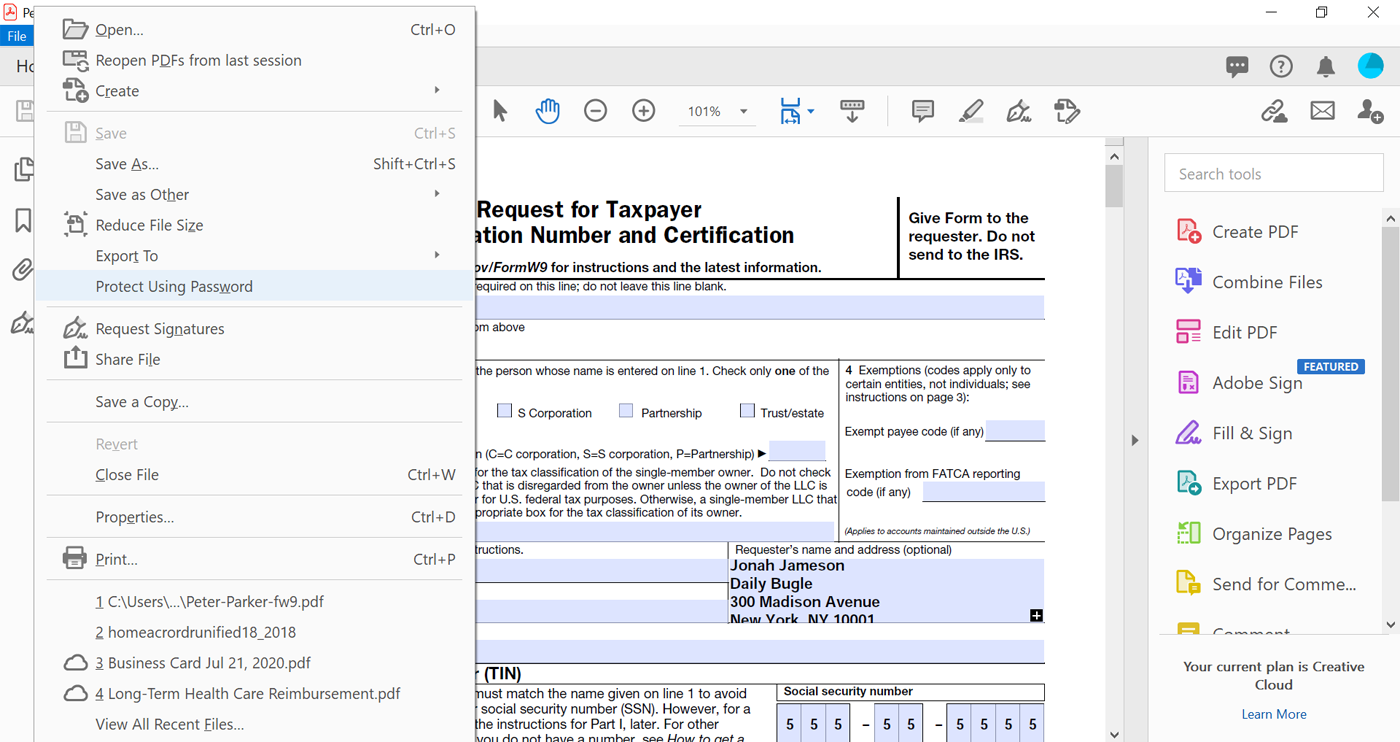Screen dimensions: 1400x742
Task: Open the chat feedback bubble icon
Action: [x=1237, y=67]
